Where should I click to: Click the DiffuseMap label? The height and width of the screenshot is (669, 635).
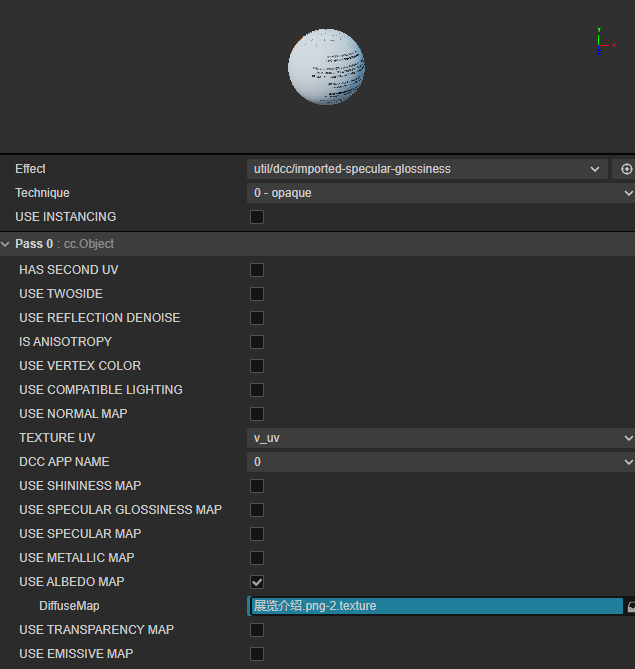pos(69,606)
